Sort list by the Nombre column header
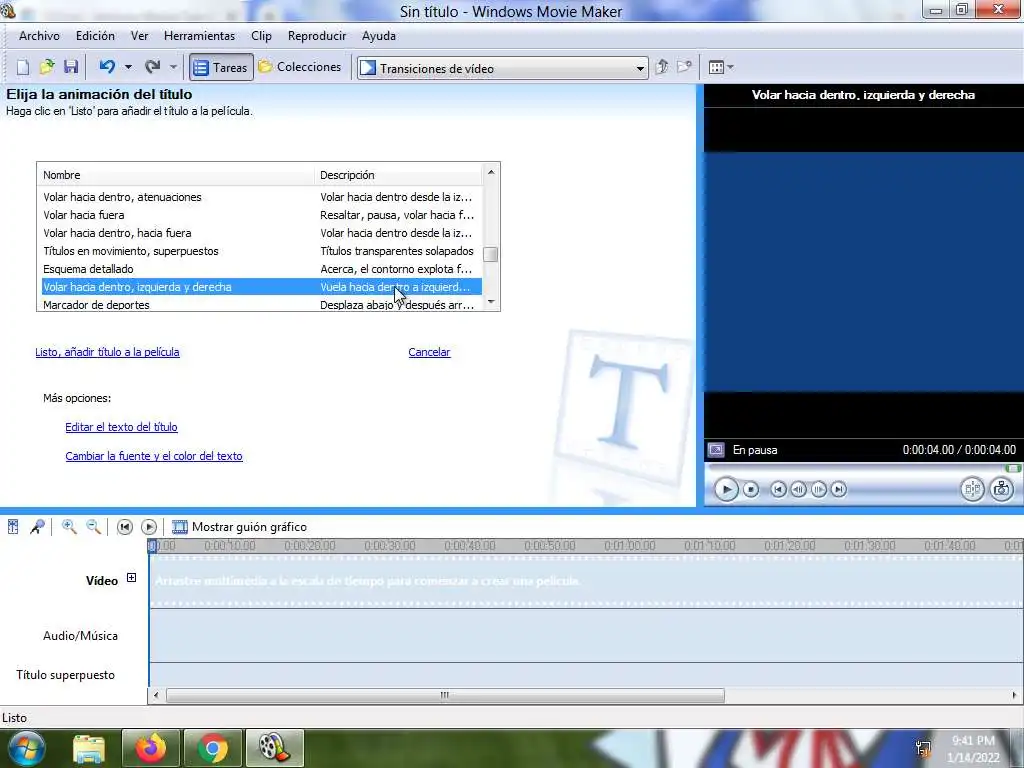This screenshot has height=768, width=1024. 176,175
